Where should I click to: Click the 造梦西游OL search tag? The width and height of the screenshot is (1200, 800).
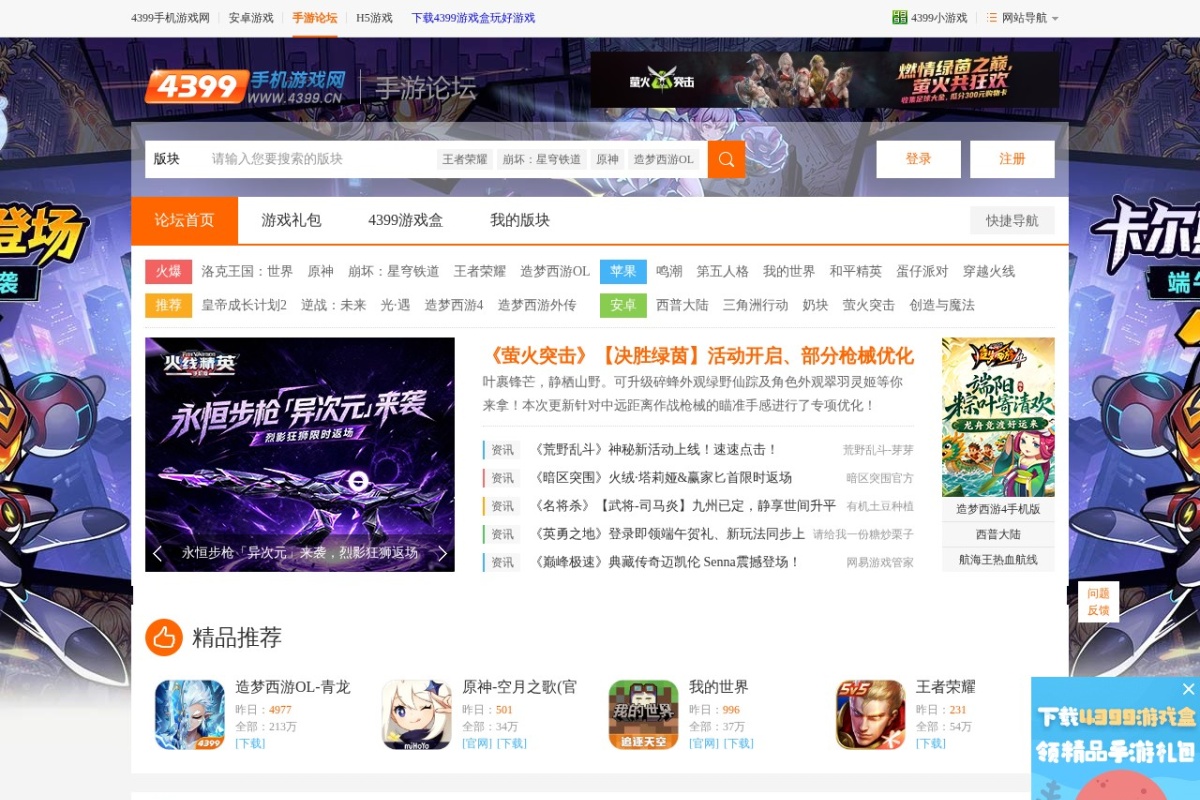[663, 159]
